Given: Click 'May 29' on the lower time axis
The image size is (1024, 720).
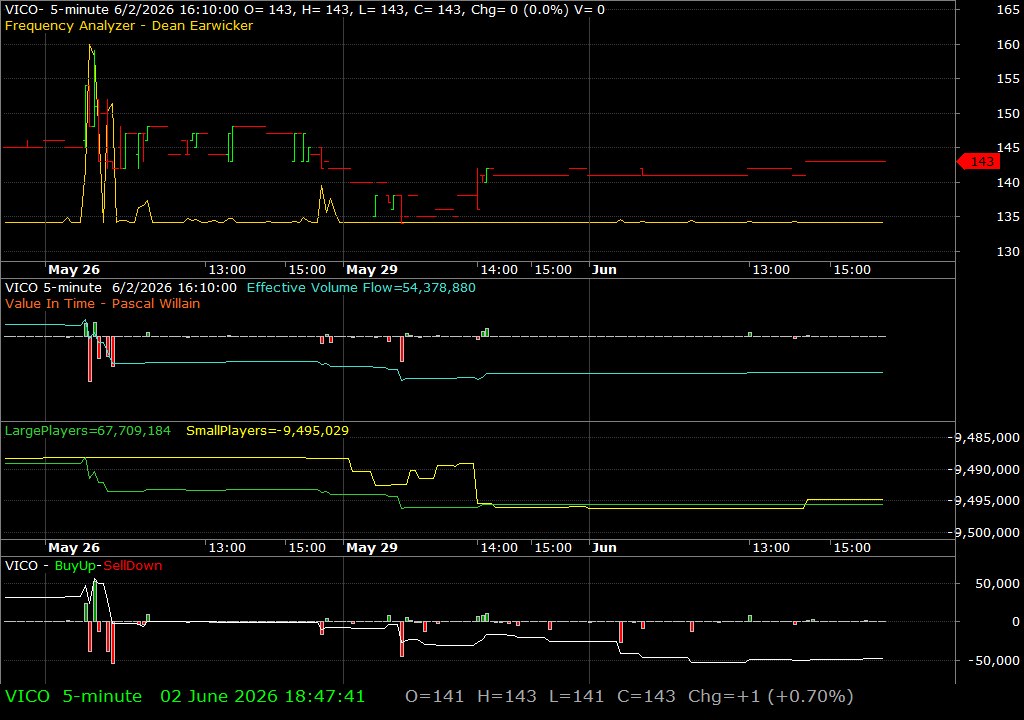Looking at the screenshot, I should [x=372, y=548].
